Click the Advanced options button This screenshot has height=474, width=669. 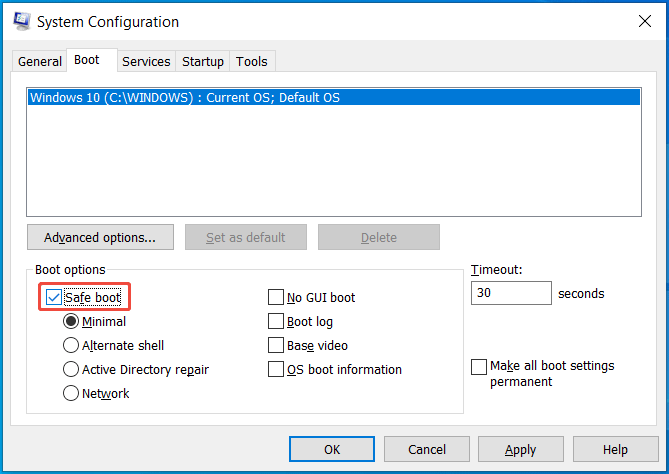click(100, 237)
